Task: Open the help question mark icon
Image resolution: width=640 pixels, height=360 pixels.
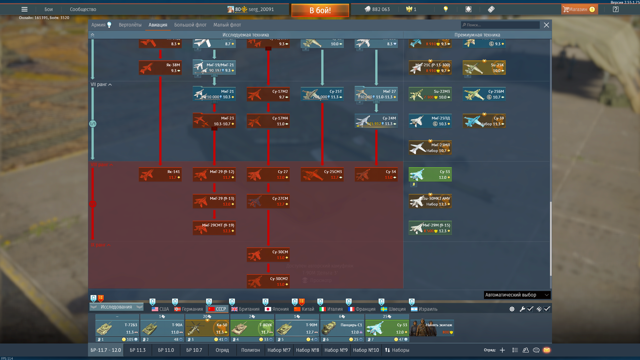Action: [x=616, y=9]
